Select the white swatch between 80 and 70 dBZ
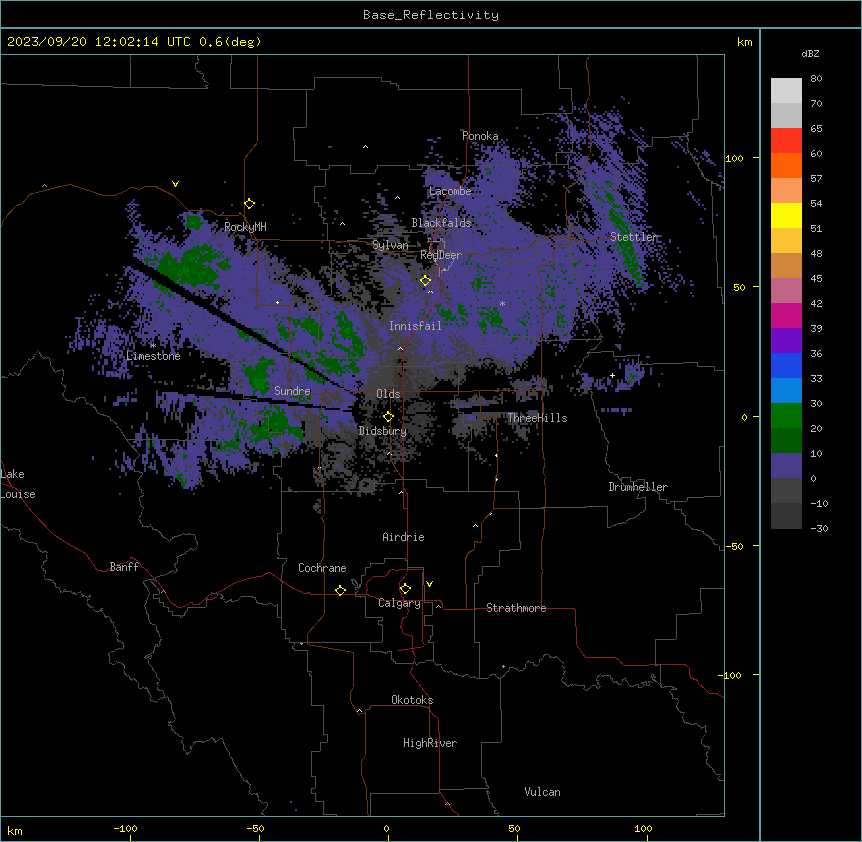Screen dimensions: 862x842 click(786, 91)
